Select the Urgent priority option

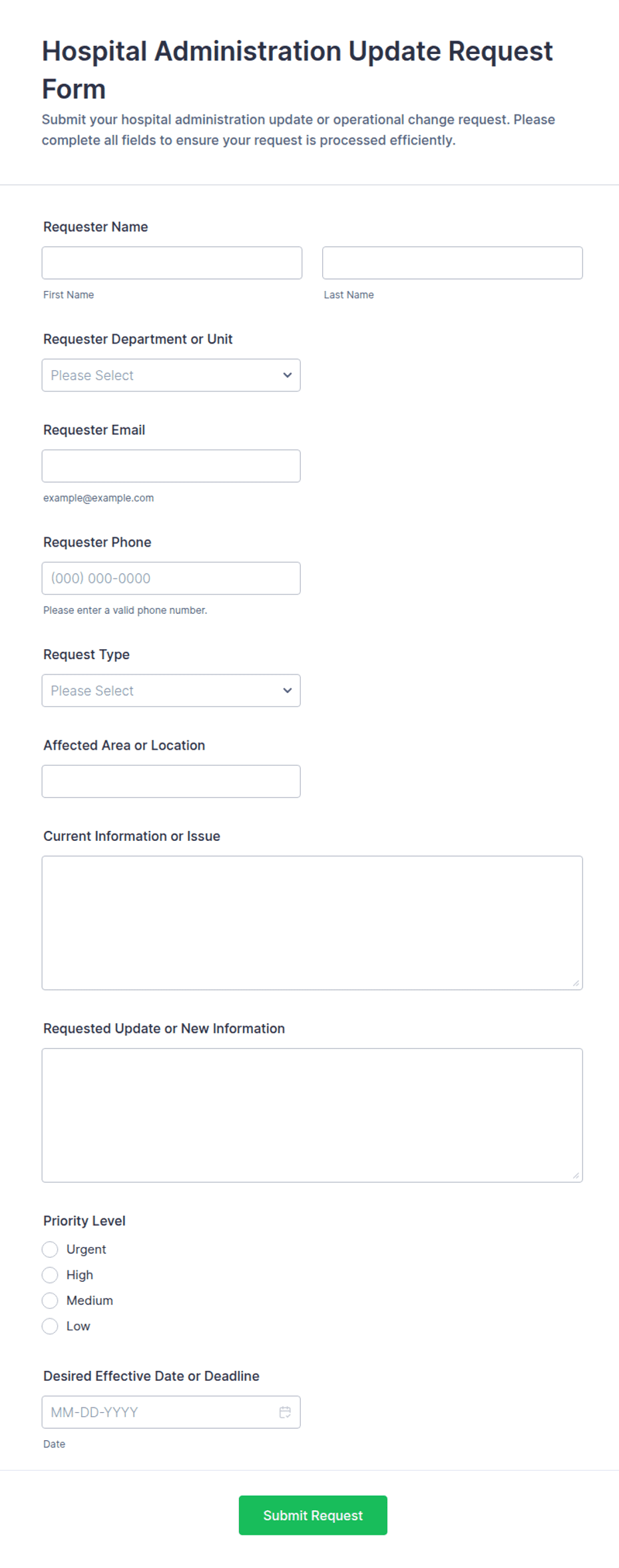tap(50, 1249)
